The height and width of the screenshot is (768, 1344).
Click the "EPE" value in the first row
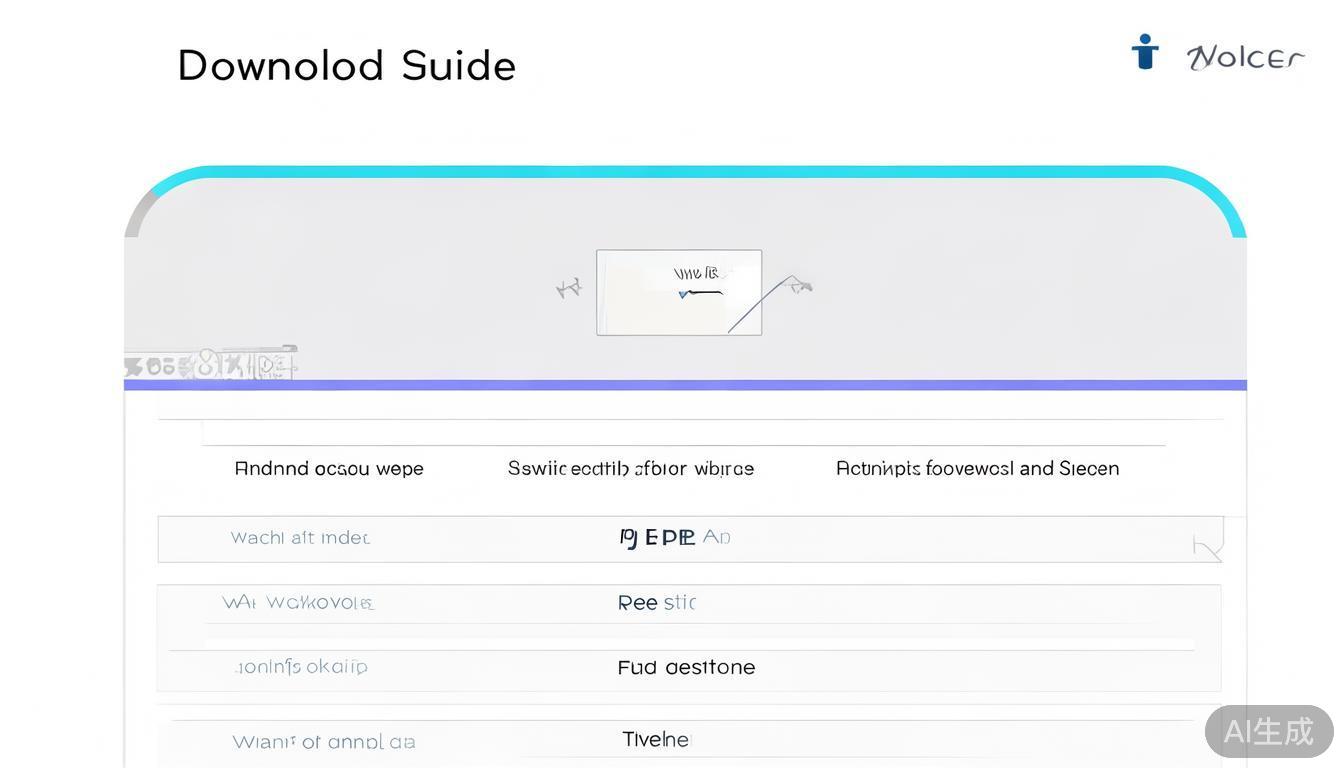pos(670,538)
